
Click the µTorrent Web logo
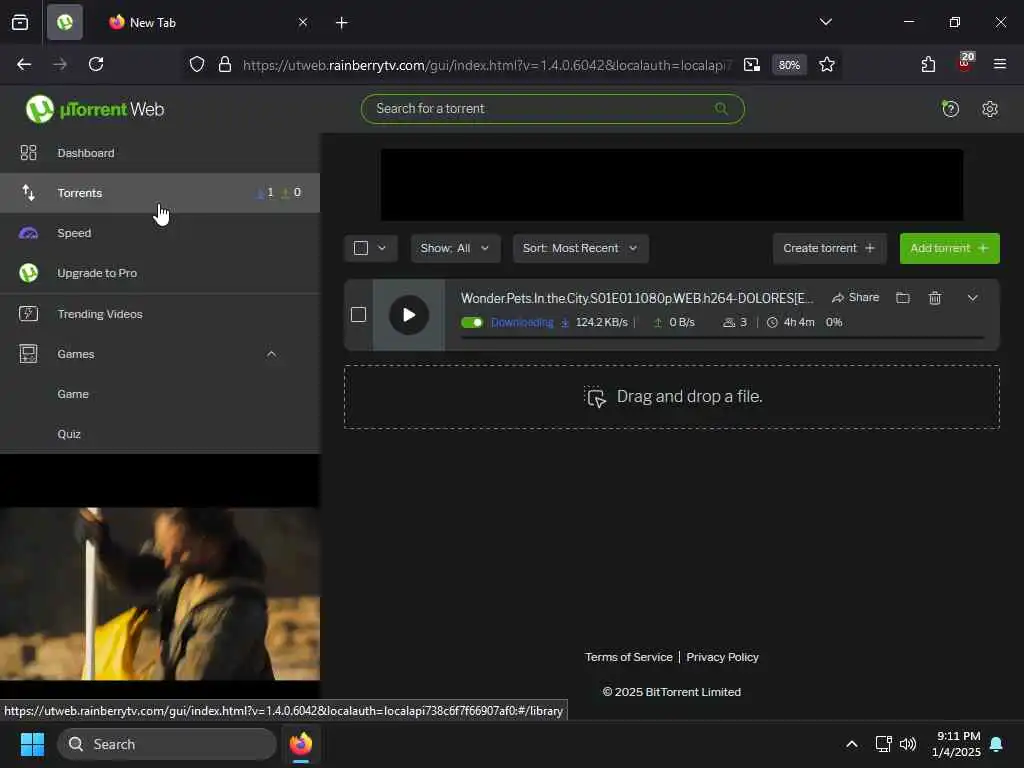[x=95, y=109]
